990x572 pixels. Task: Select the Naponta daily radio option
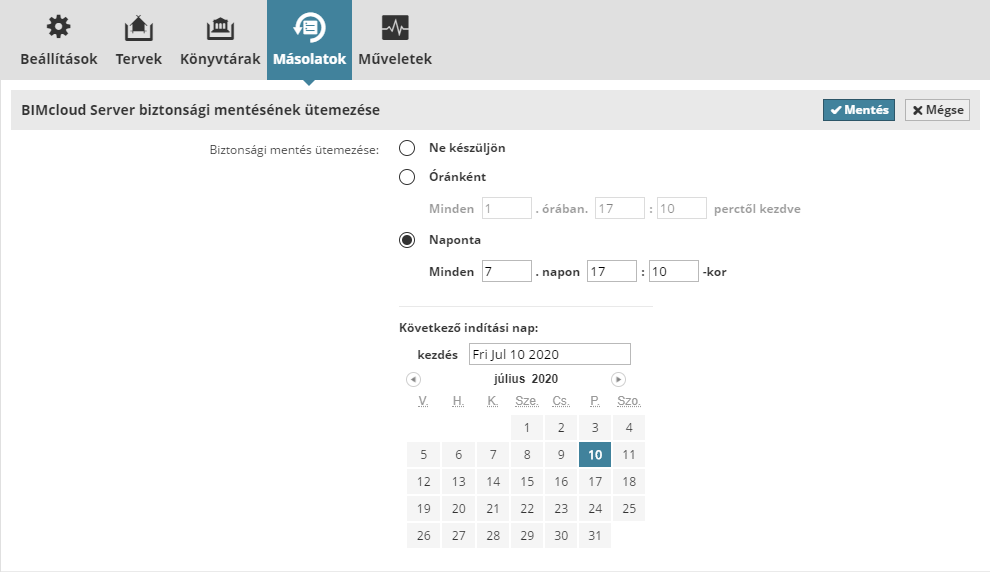coord(407,241)
